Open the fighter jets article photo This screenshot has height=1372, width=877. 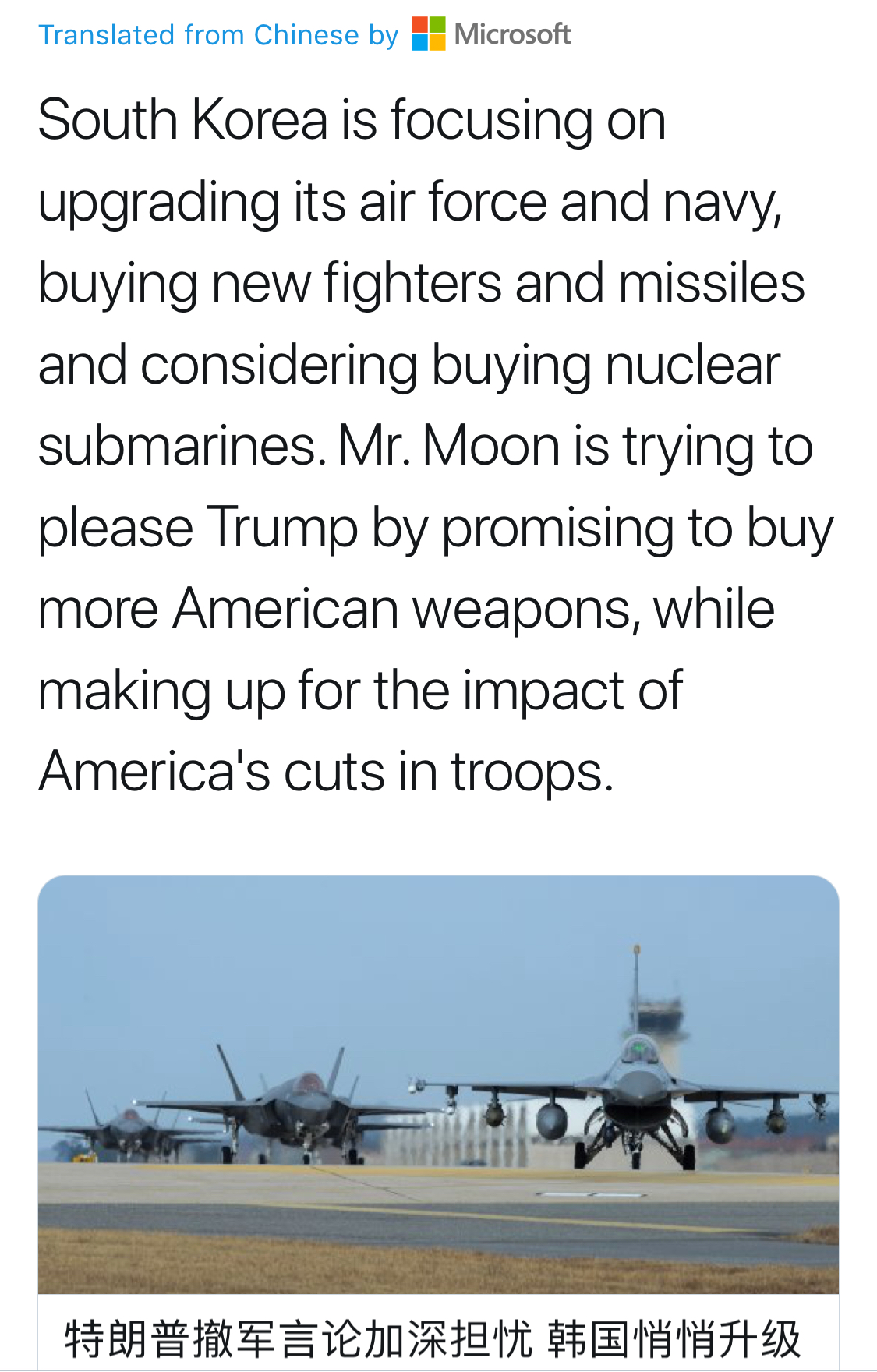pyautogui.click(x=438, y=1084)
